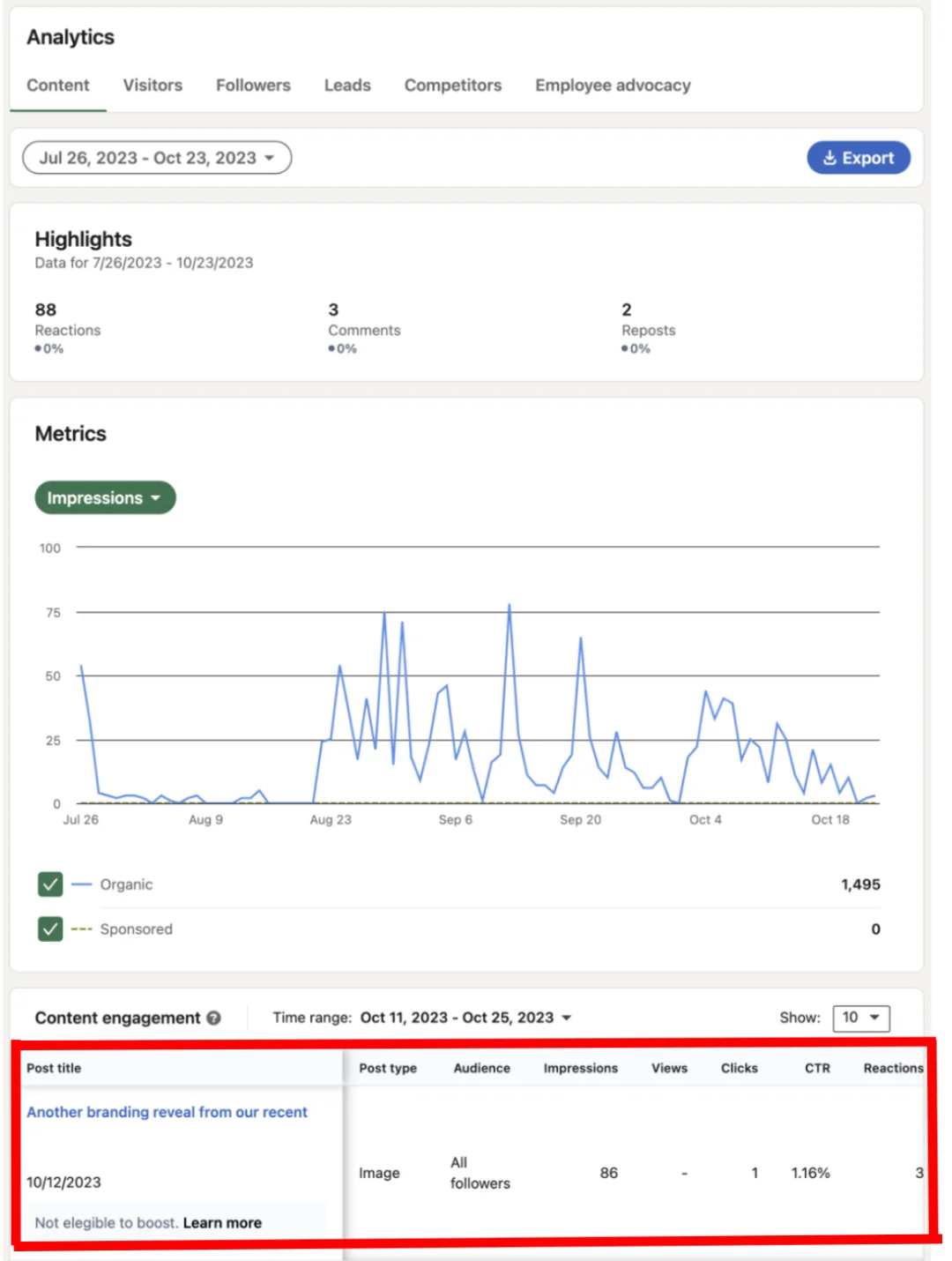Uncheck the Organic series checkbox
The height and width of the screenshot is (1261, 952).
[50, 884]
